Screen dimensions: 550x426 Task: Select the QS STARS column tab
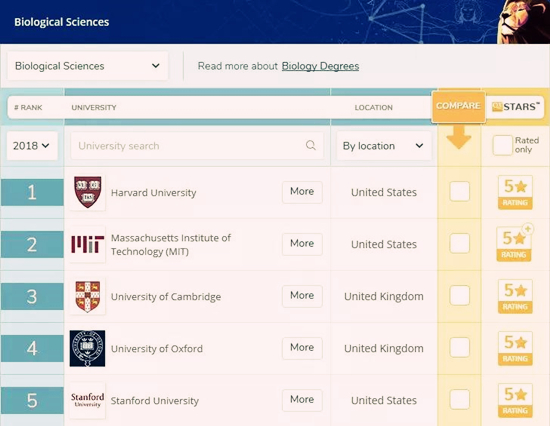(x=516, y=107)
